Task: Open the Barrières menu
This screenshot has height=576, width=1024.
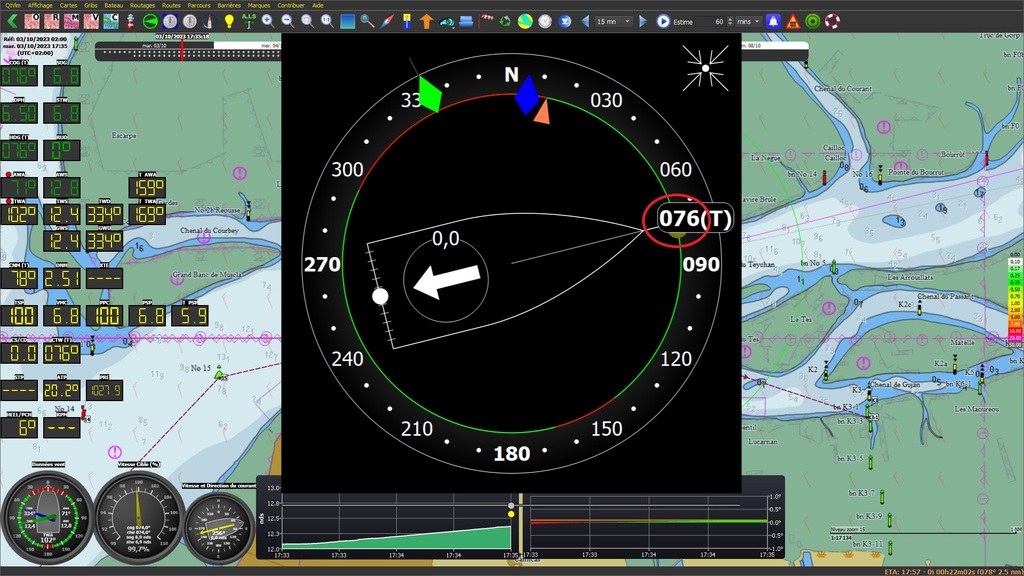Action: (229, 5)
